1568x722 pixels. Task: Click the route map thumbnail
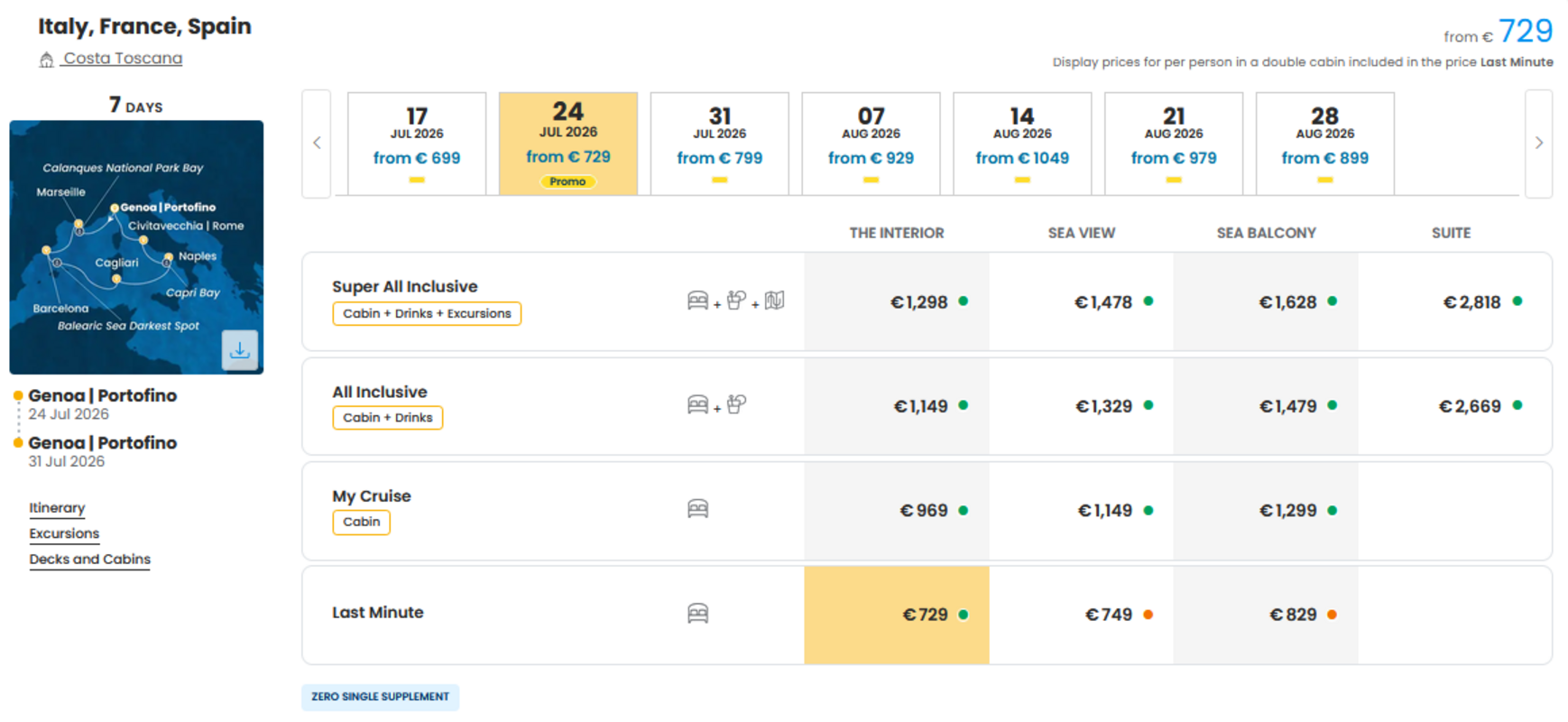[x=136, y=247]
